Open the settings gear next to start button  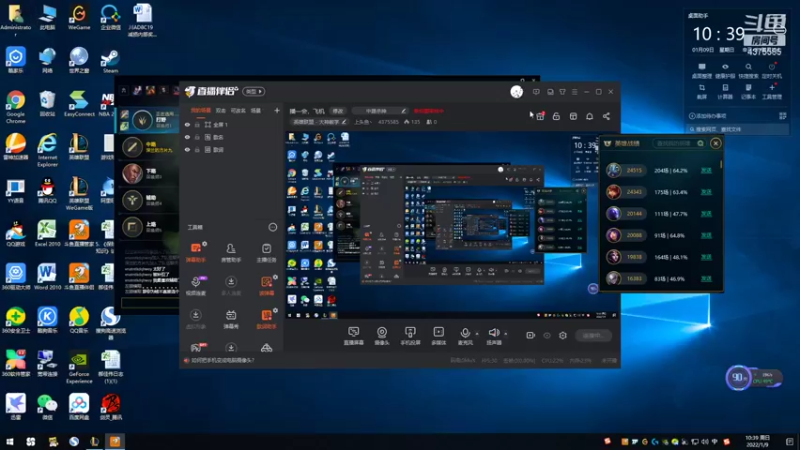click(x=563, y=335)
